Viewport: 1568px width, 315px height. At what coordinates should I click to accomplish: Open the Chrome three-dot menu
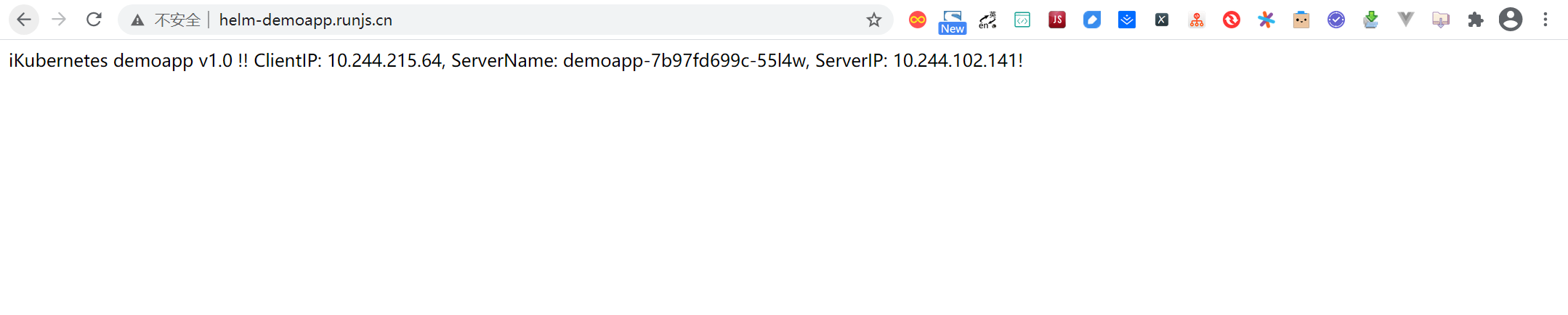(x=1545, y=20)
